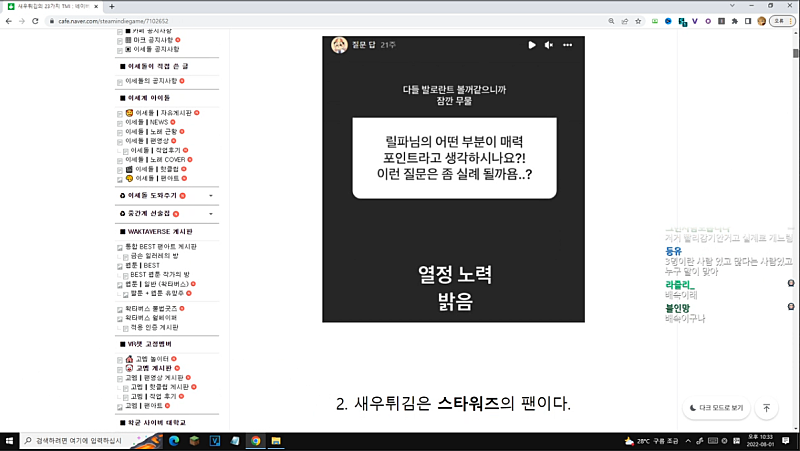Click the browser back arrow
This screenshot has width=800, height=451.
pyautogui.click(x=10, y=21)
